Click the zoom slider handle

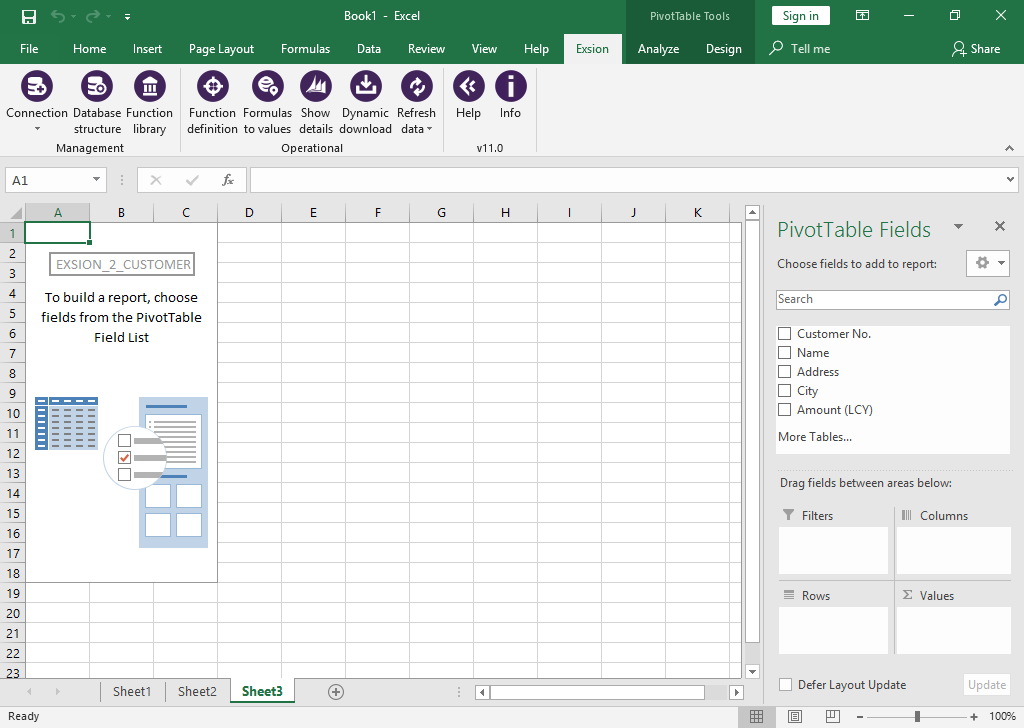point(918,717)
